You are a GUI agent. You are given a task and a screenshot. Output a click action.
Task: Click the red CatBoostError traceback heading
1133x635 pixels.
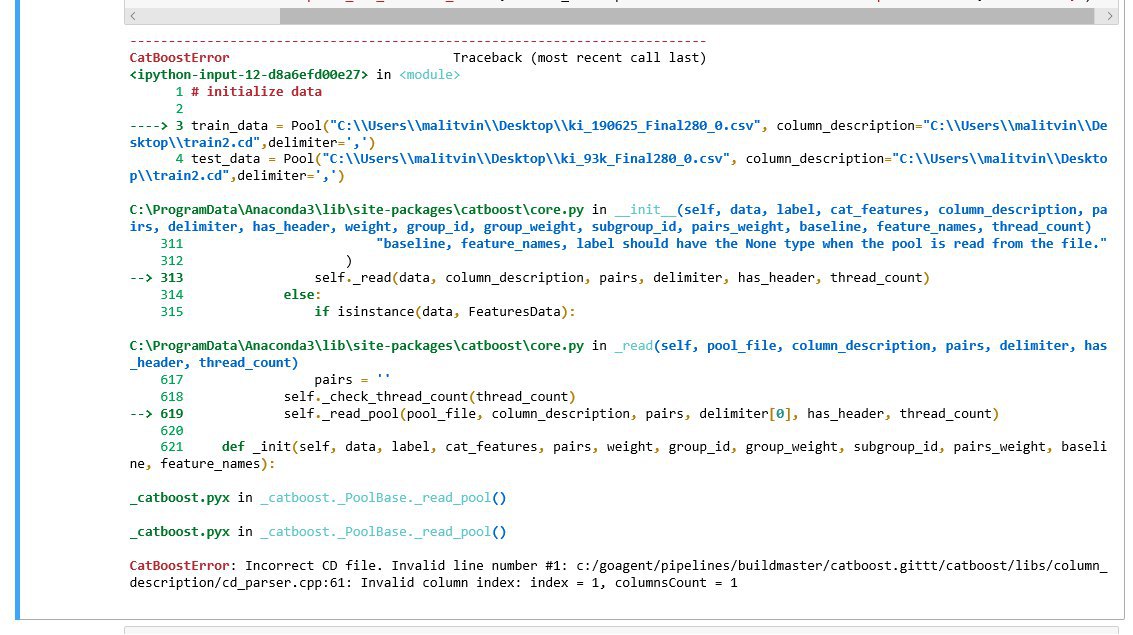[x=179, y=58]
